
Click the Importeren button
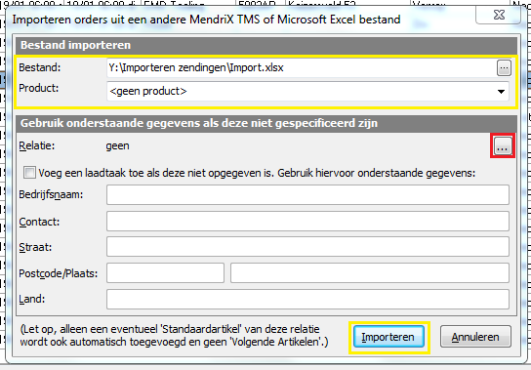click(x=389, y=337)
